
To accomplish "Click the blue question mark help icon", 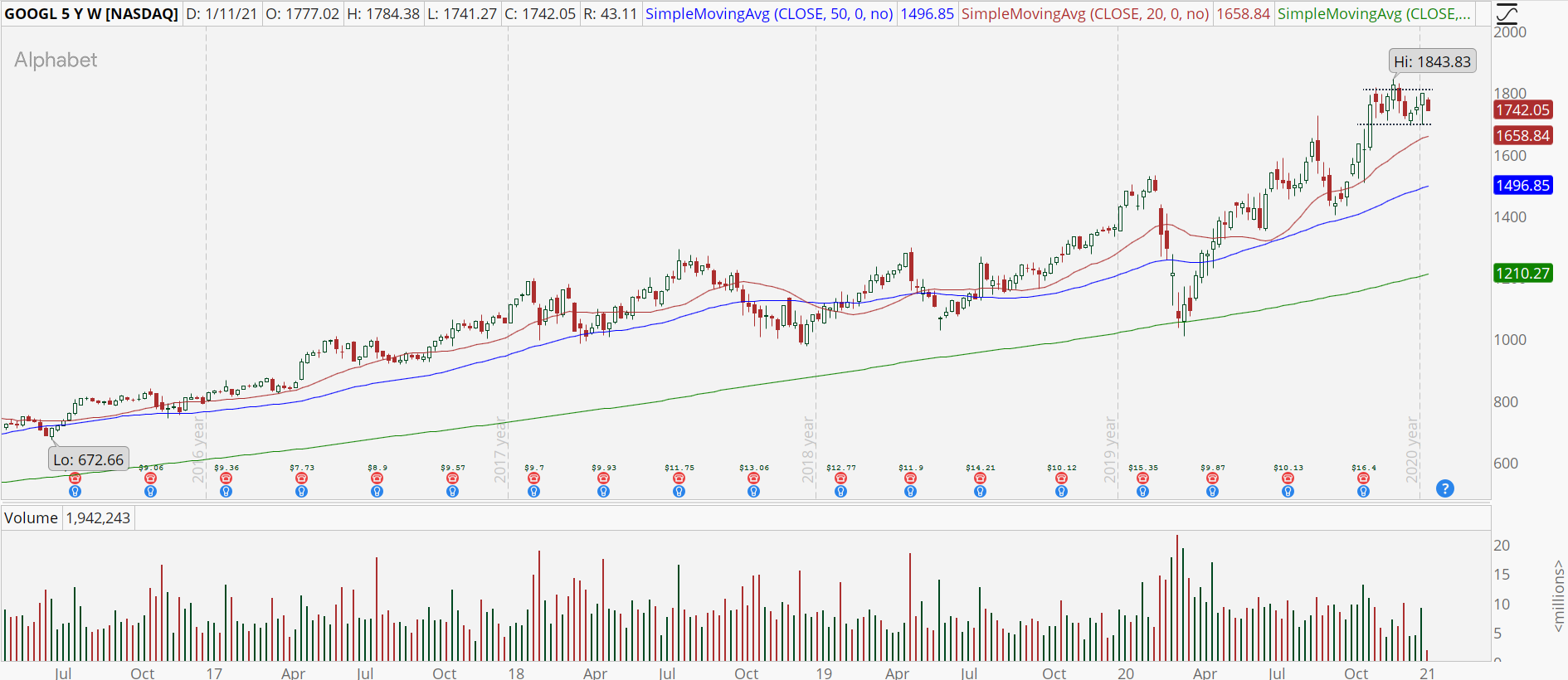I will pyautogui.click(x=1445, y=488).
